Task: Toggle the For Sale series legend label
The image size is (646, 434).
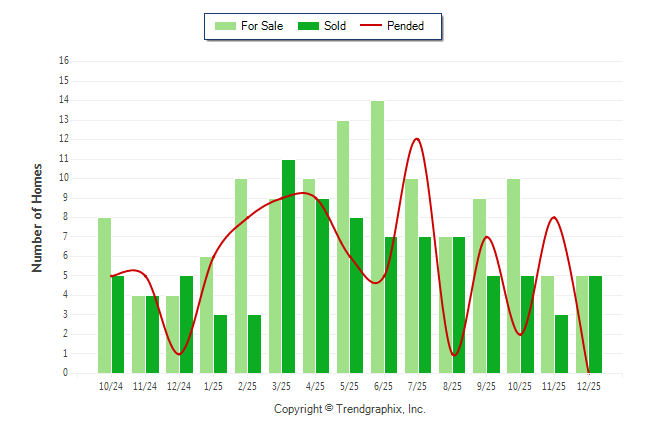Action: tap(262, 26)
